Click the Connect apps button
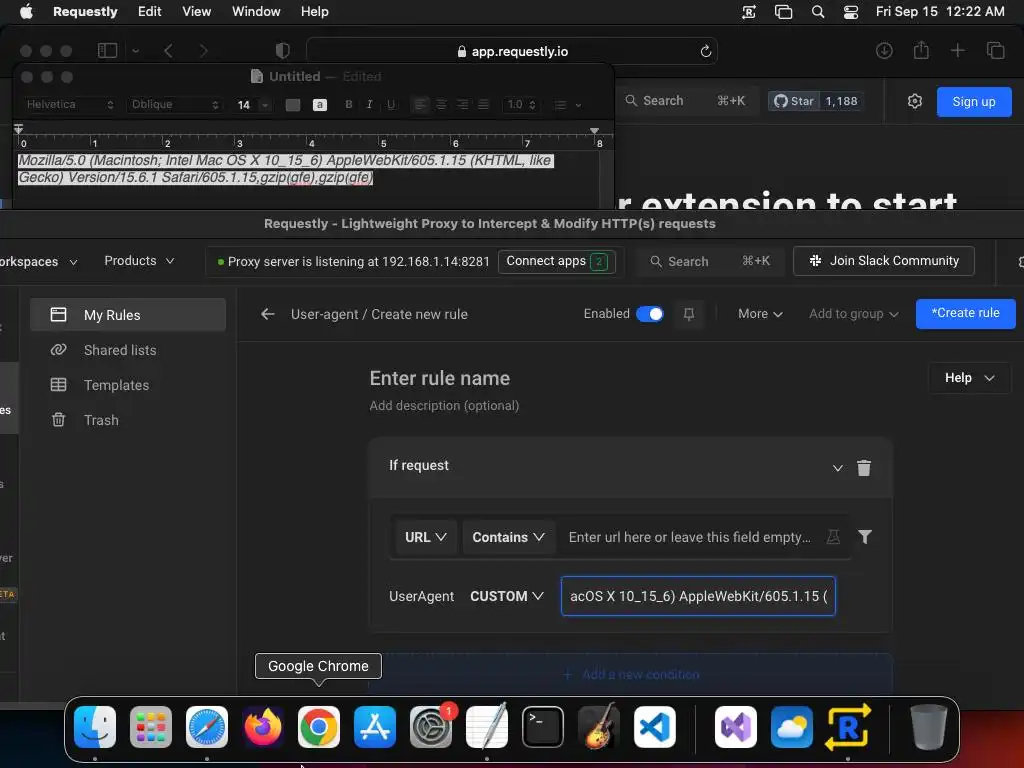 click(557, 261)
